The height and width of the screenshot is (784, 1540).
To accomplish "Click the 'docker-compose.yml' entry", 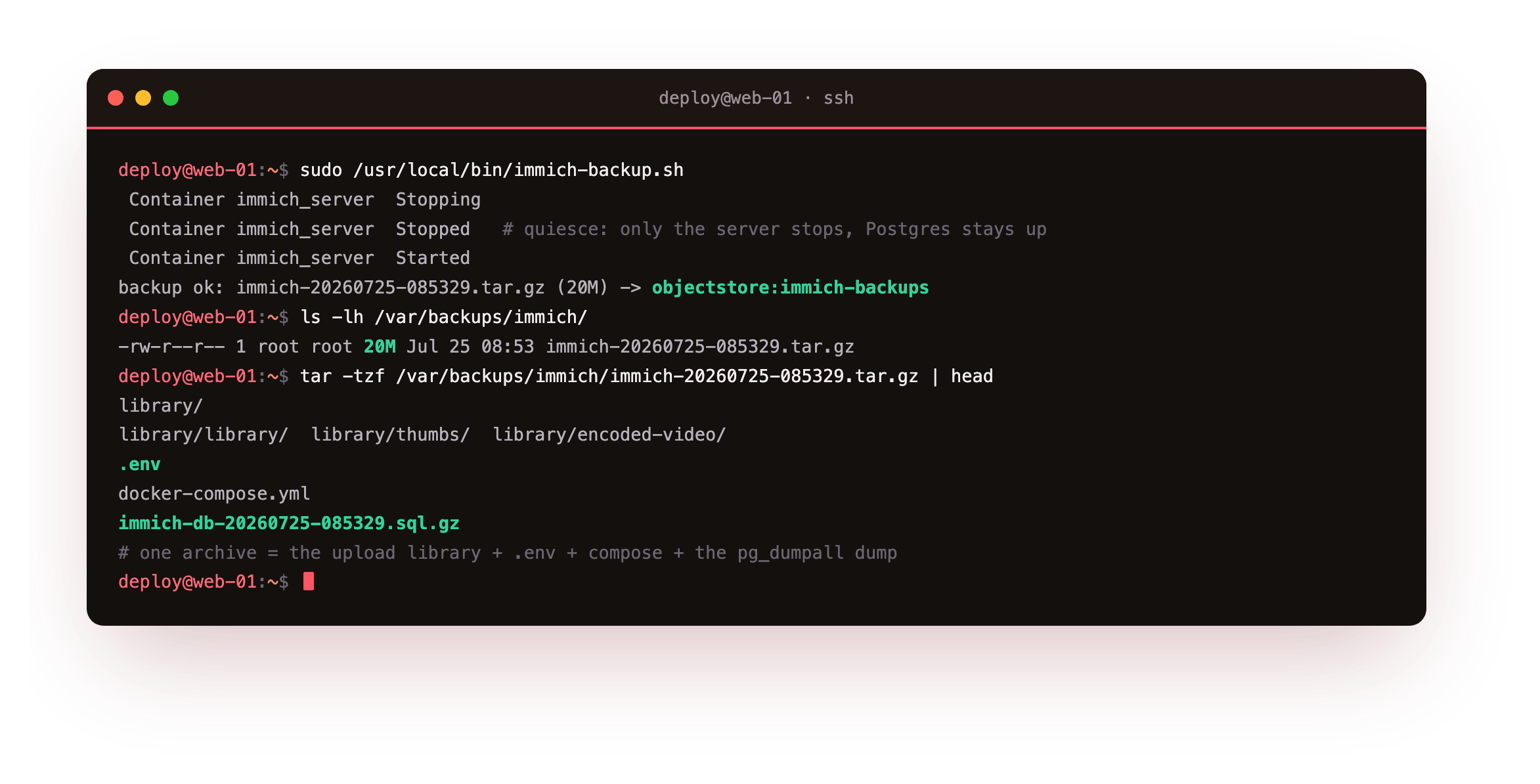I will [214, 494].
